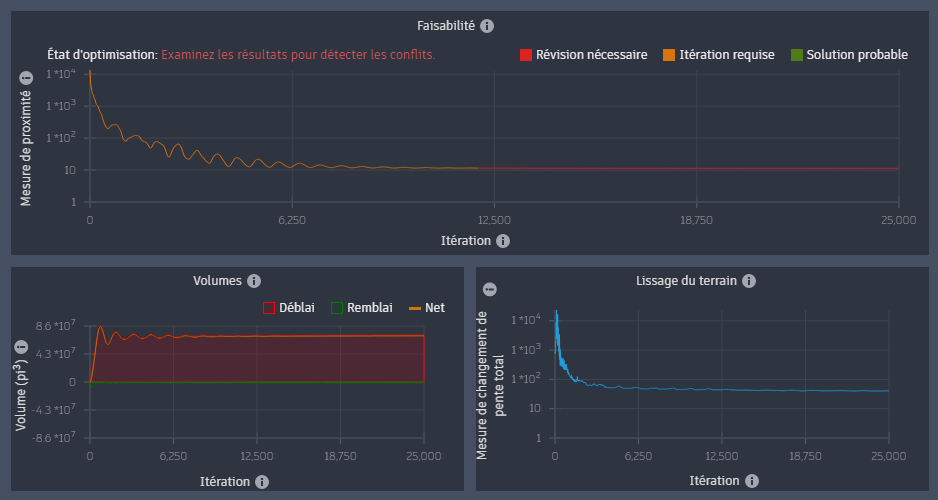Click the 'Solution probable' legend text
Screen dimensions: 938x500
point(857,55)
